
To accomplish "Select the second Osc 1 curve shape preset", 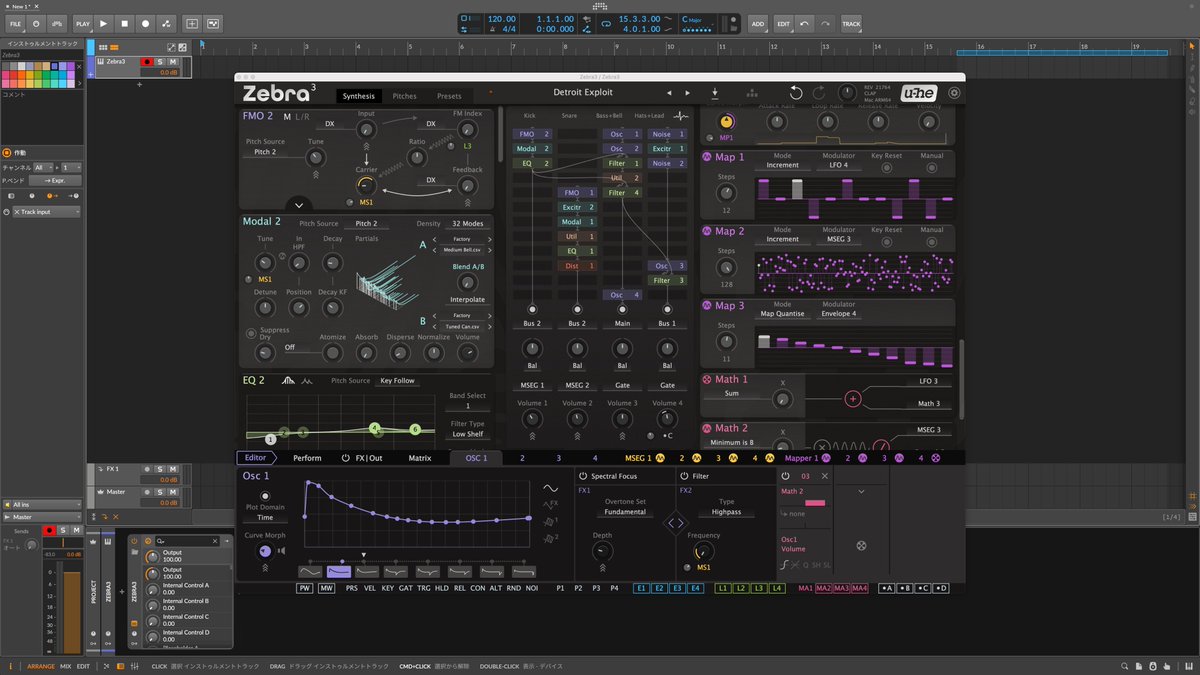I will coord(339,571).
